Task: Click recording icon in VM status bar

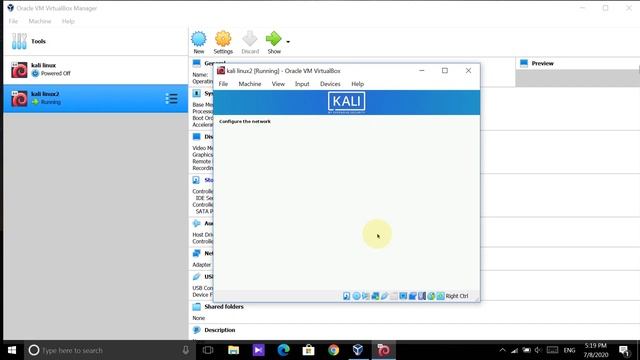Action: [413, 296]
